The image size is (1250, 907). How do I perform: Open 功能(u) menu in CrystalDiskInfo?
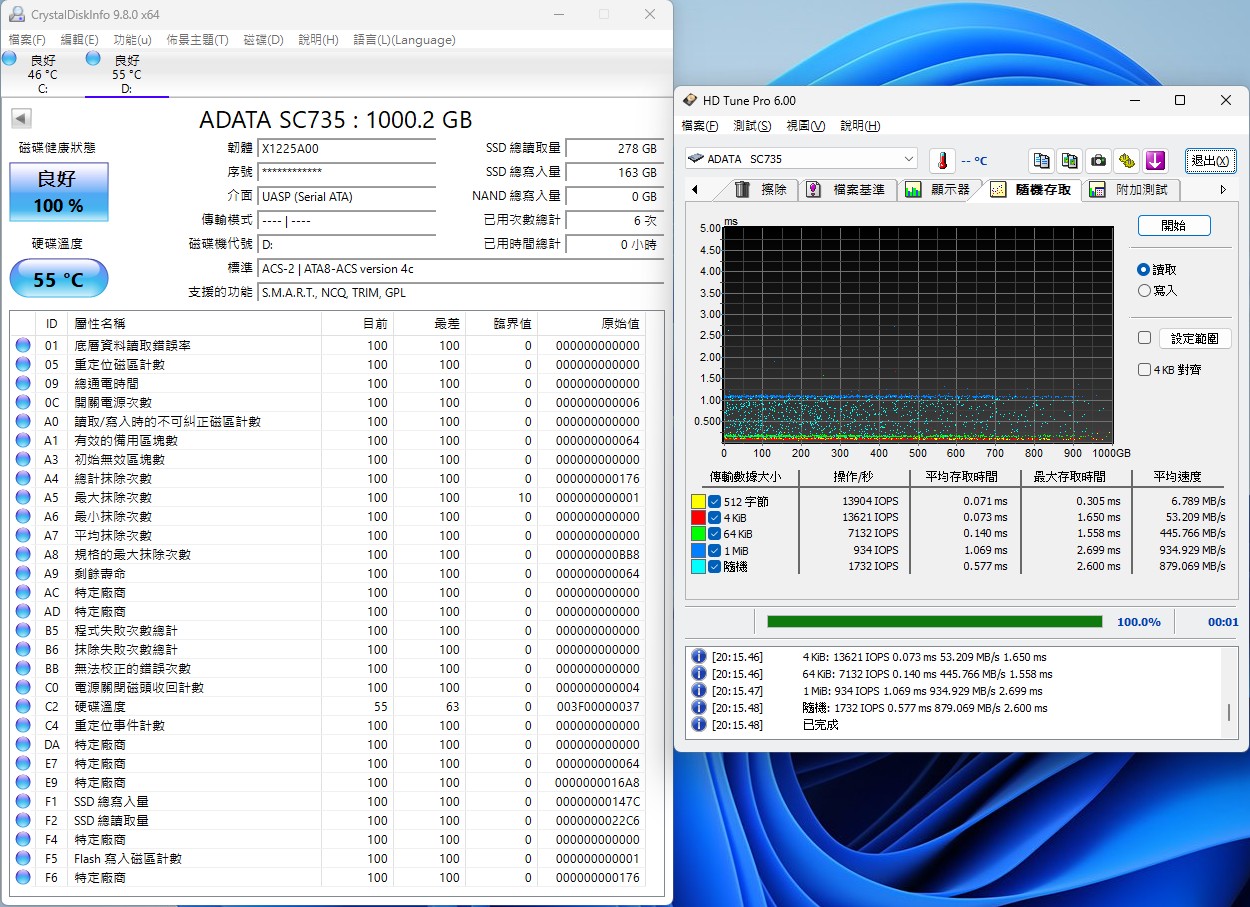[x=133, y=40]
